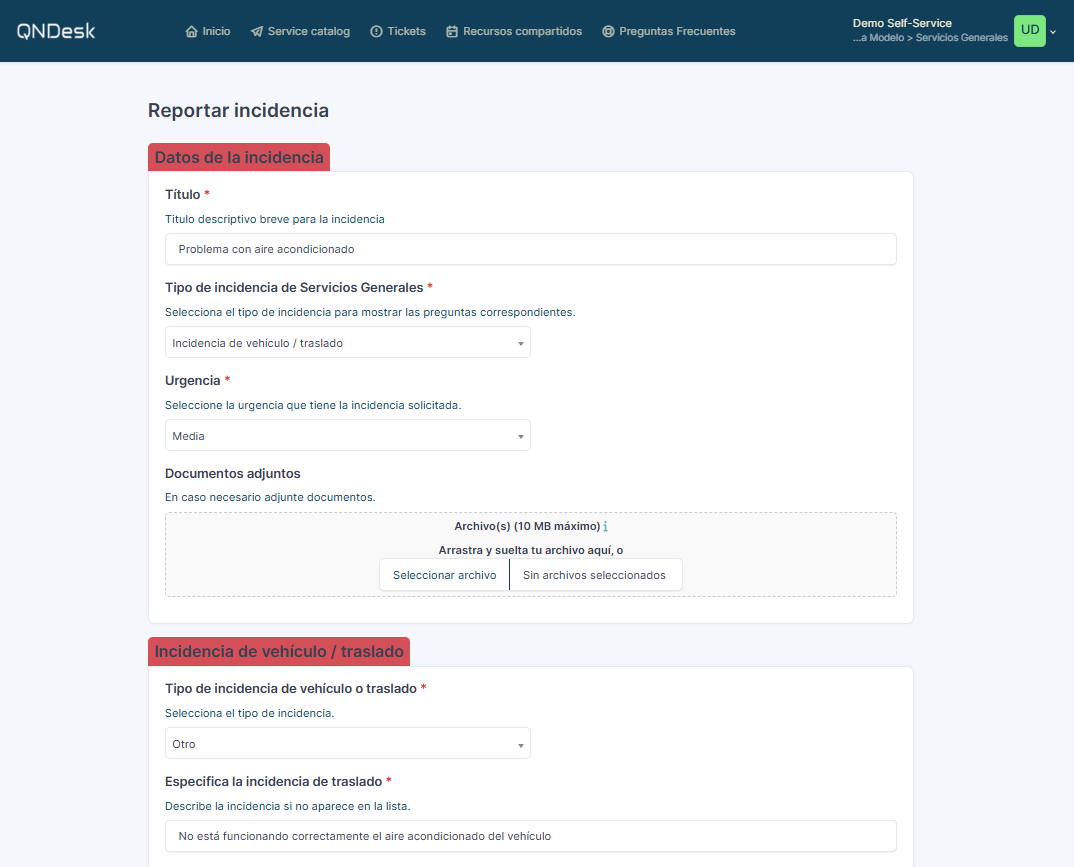Click the Service catalog paper plane icon
The width and height of the screenshot is (1074, 867).
257,32
